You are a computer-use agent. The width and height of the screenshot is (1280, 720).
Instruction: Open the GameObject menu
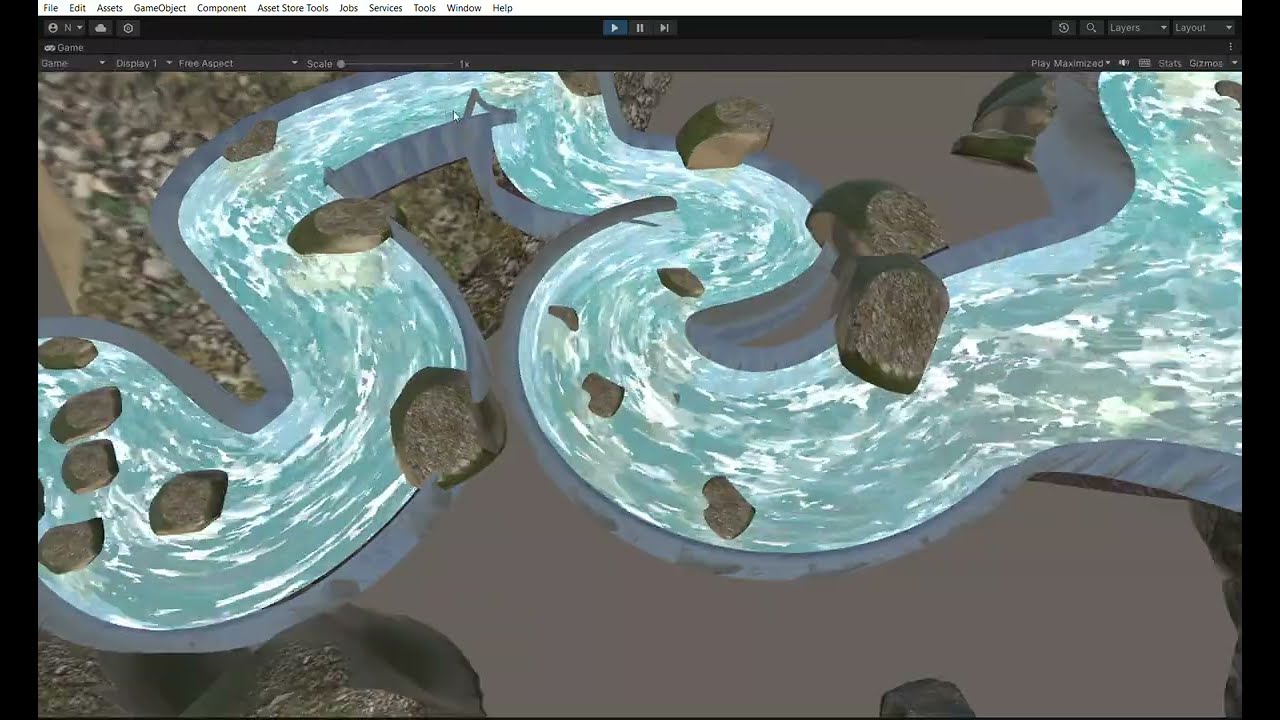[160, 8]
